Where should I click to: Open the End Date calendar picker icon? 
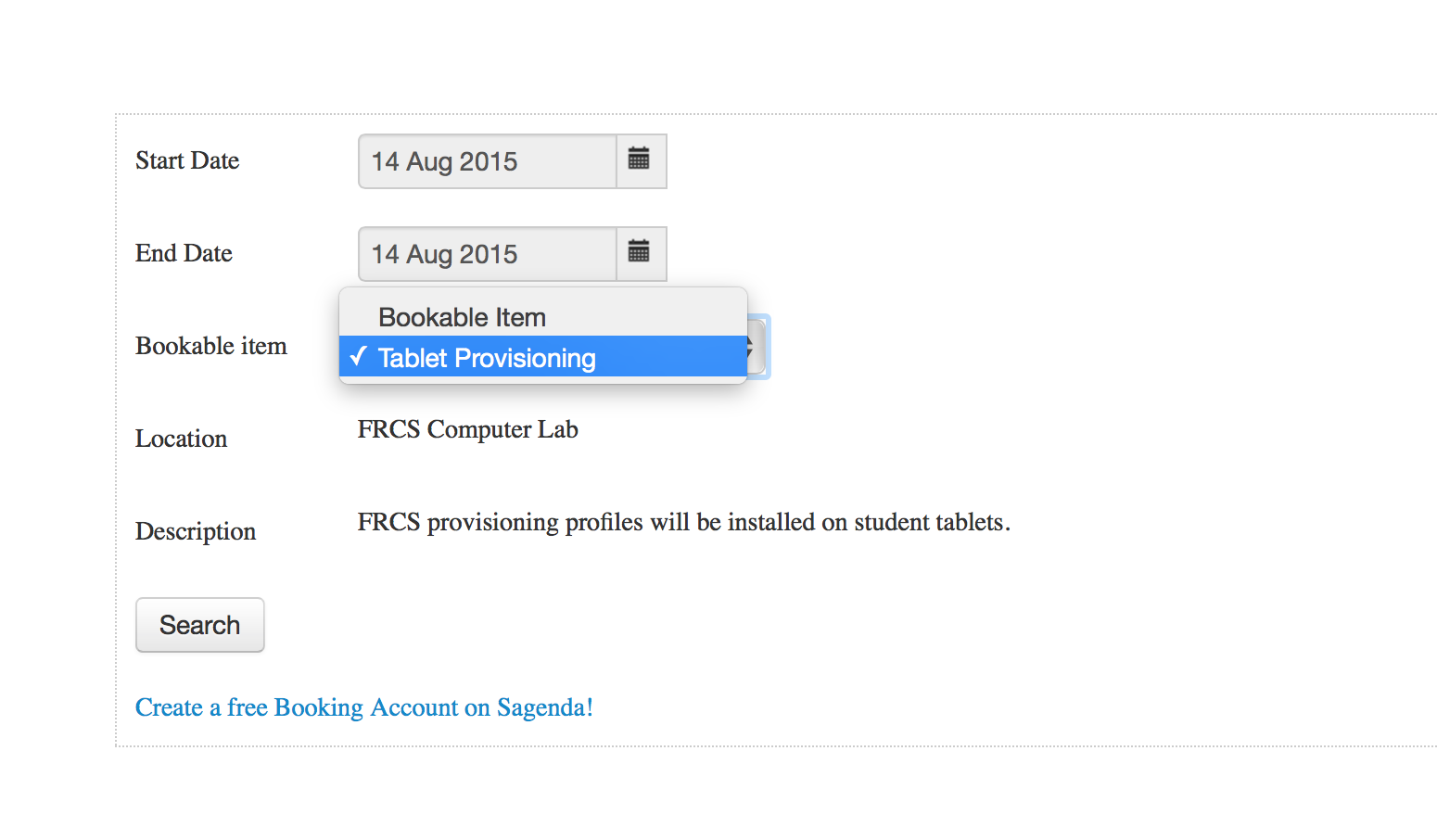click(640, 253)
